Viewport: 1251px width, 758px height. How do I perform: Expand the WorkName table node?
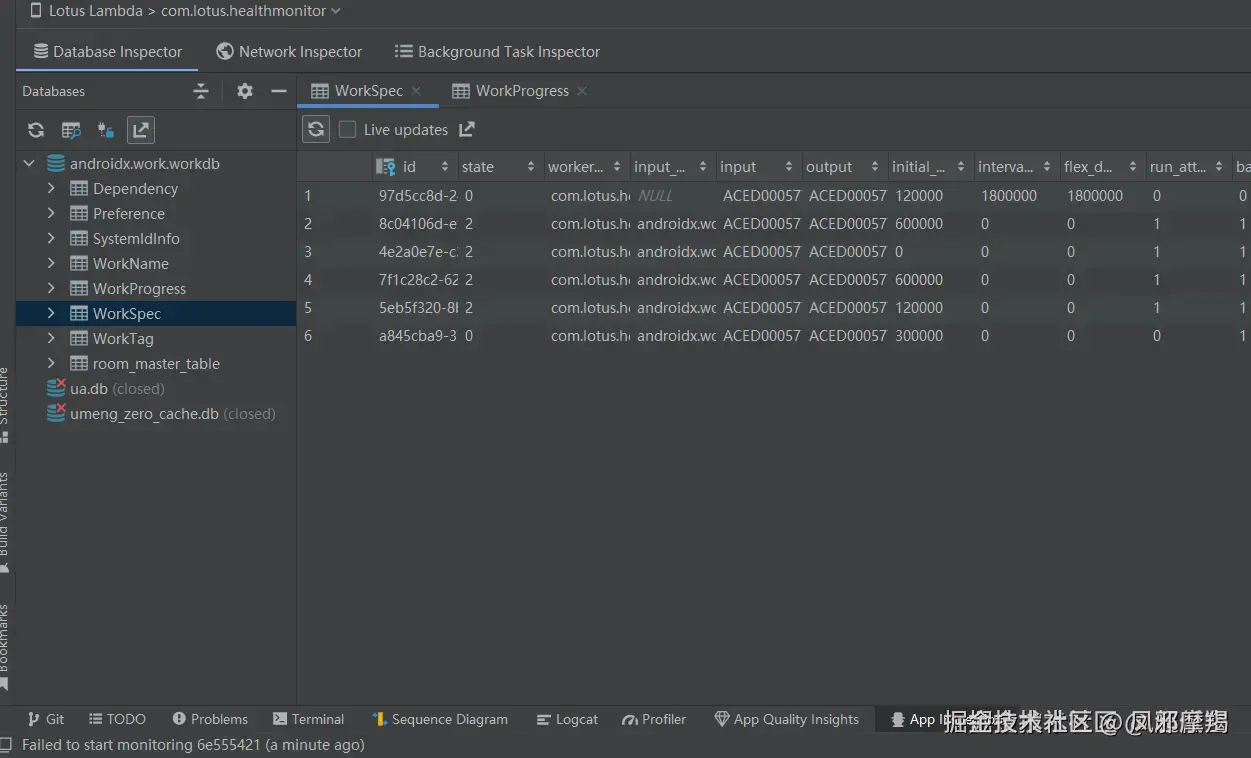51,264
